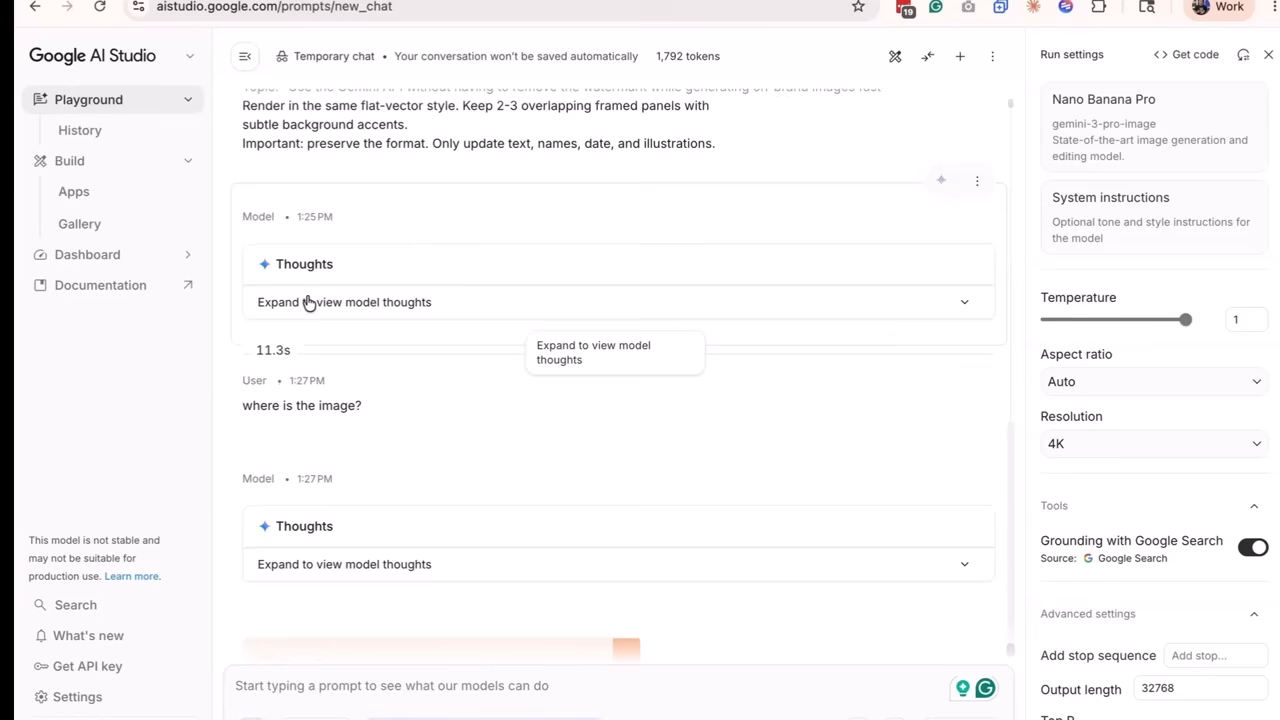Open the Aspect ratio Auto dropdown
Screen dimensions: 1280x720
click(x=1153, y=381)
